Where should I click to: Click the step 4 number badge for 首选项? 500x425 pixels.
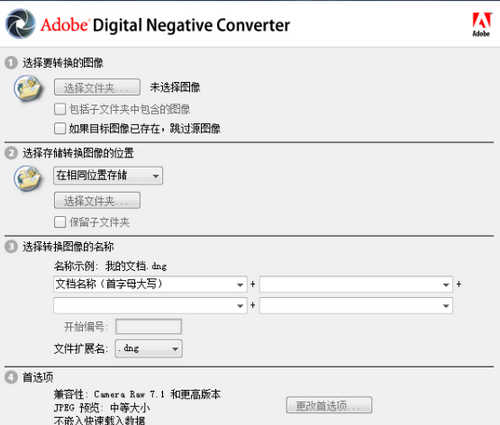click(11, 377)
